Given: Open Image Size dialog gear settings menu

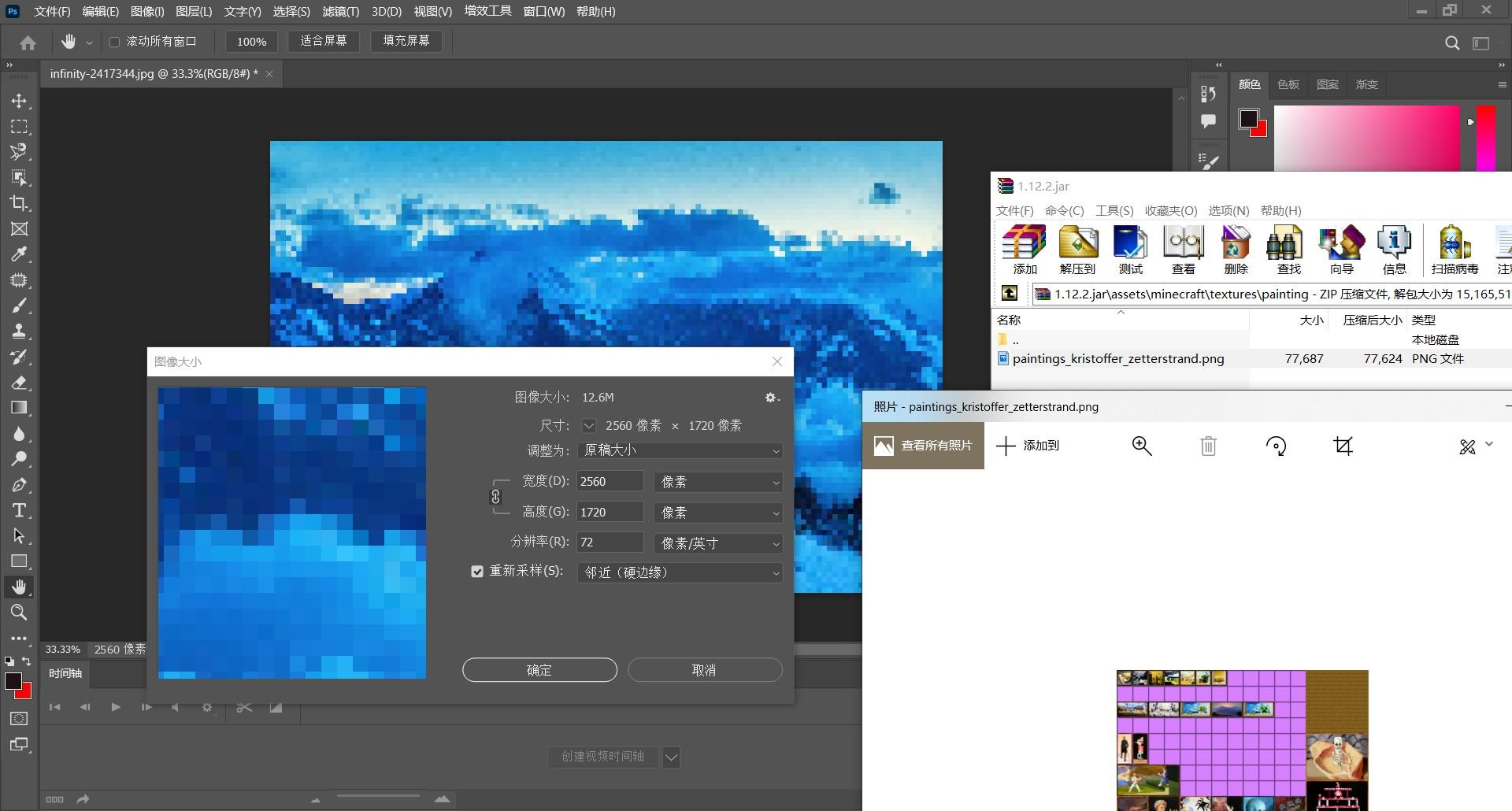Looking at the screenshot, I should [x=773, y=398].
